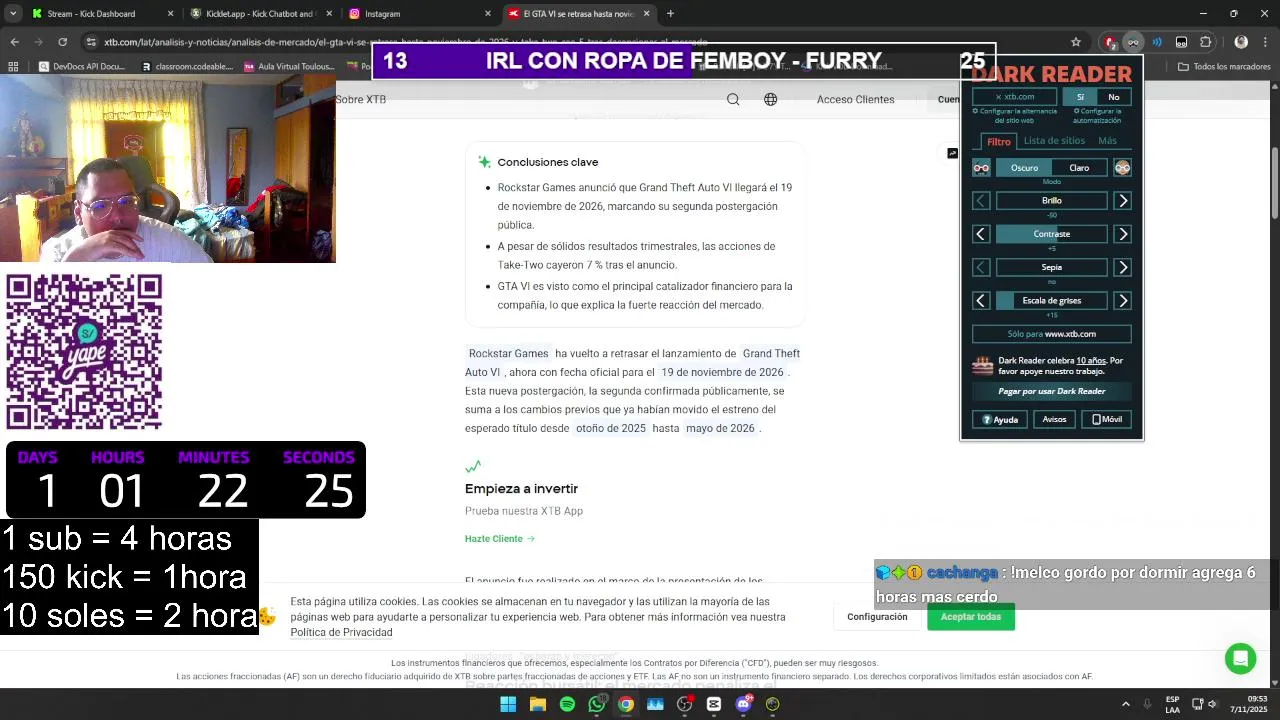Open Dark Reader Ayuda button

(x=999, y=420)
